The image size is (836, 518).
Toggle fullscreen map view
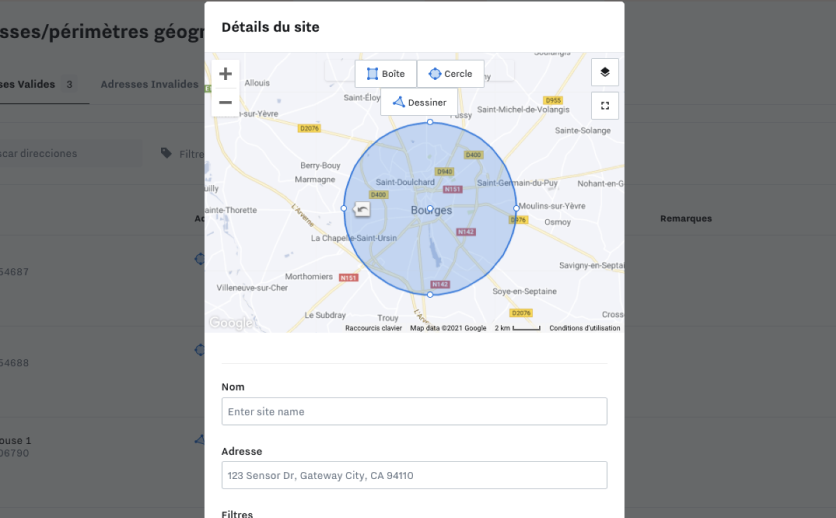pyautogui.click(x=605, y=106)
